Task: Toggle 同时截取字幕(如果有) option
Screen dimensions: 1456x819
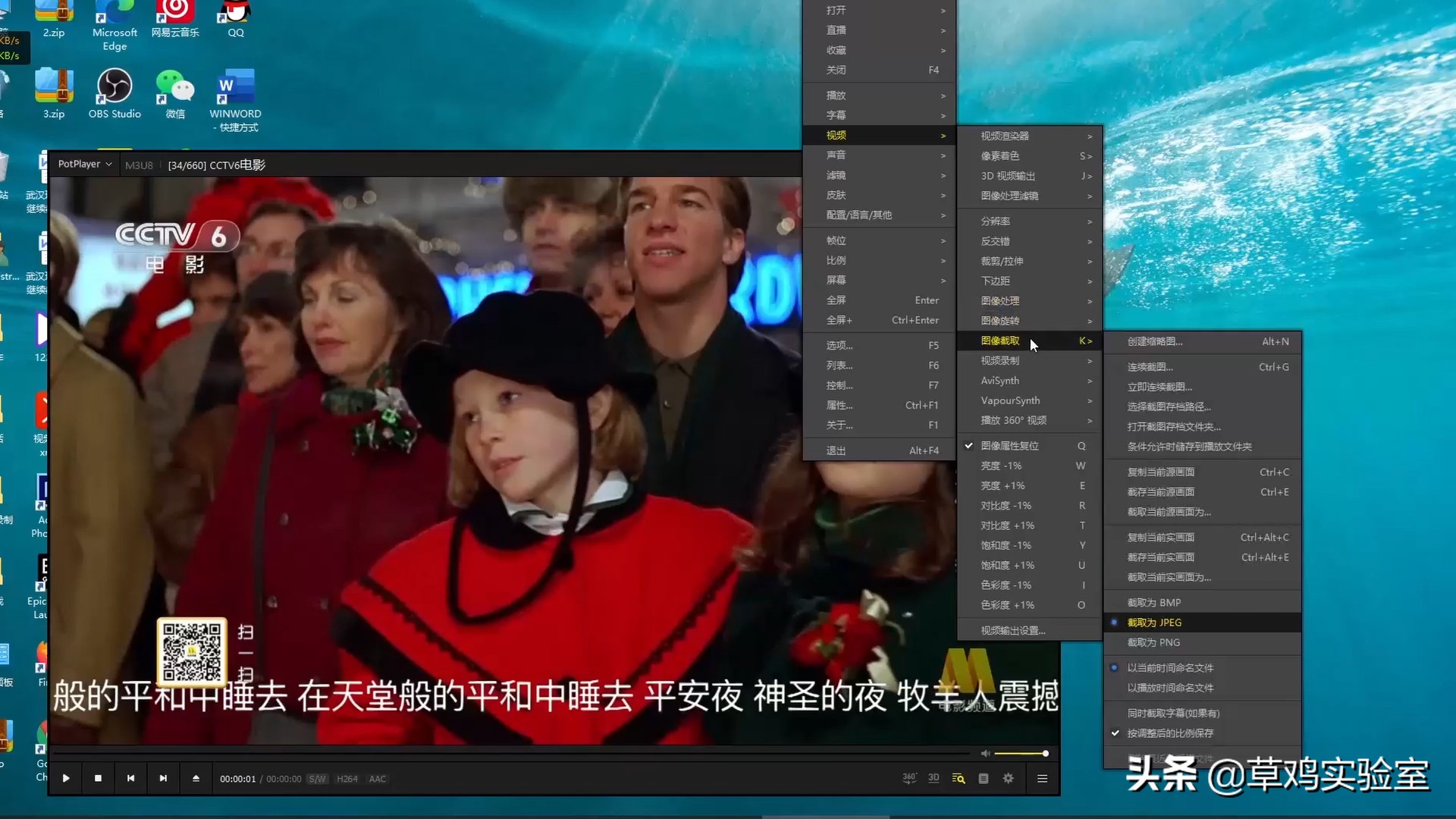Action: coord(1203,714)
